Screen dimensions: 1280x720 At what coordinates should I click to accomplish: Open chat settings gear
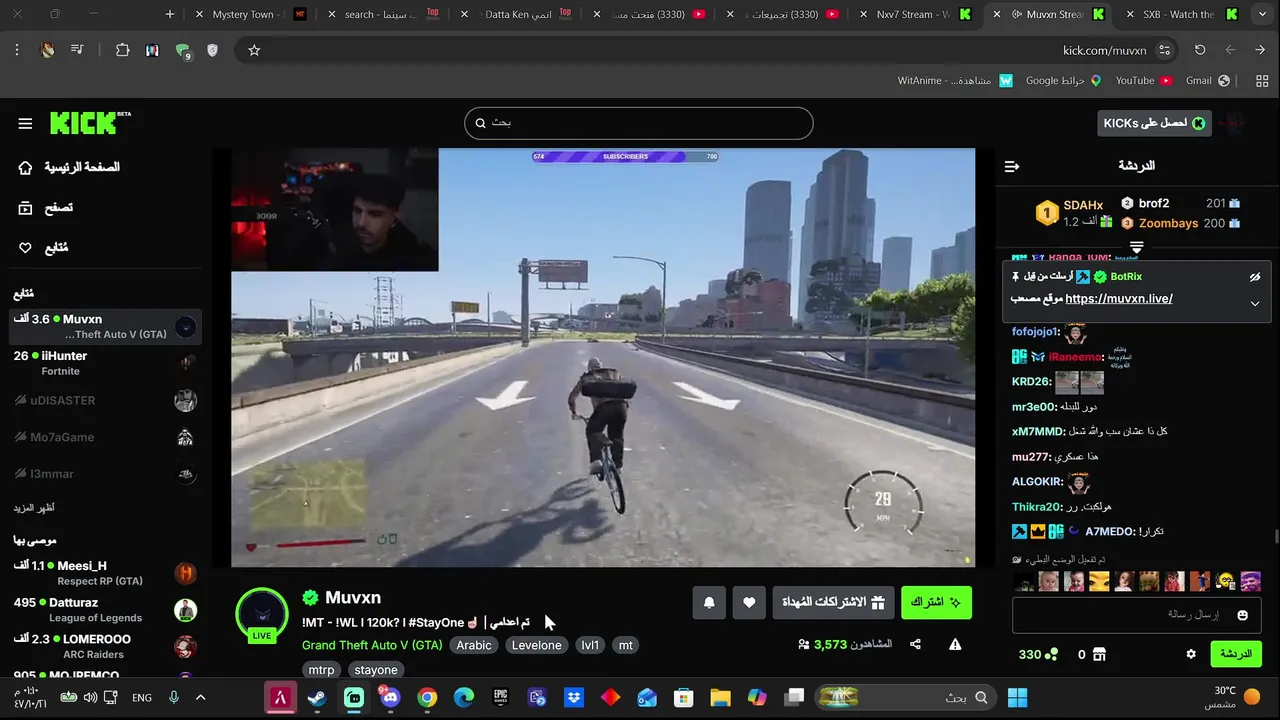coord(1191,654)
